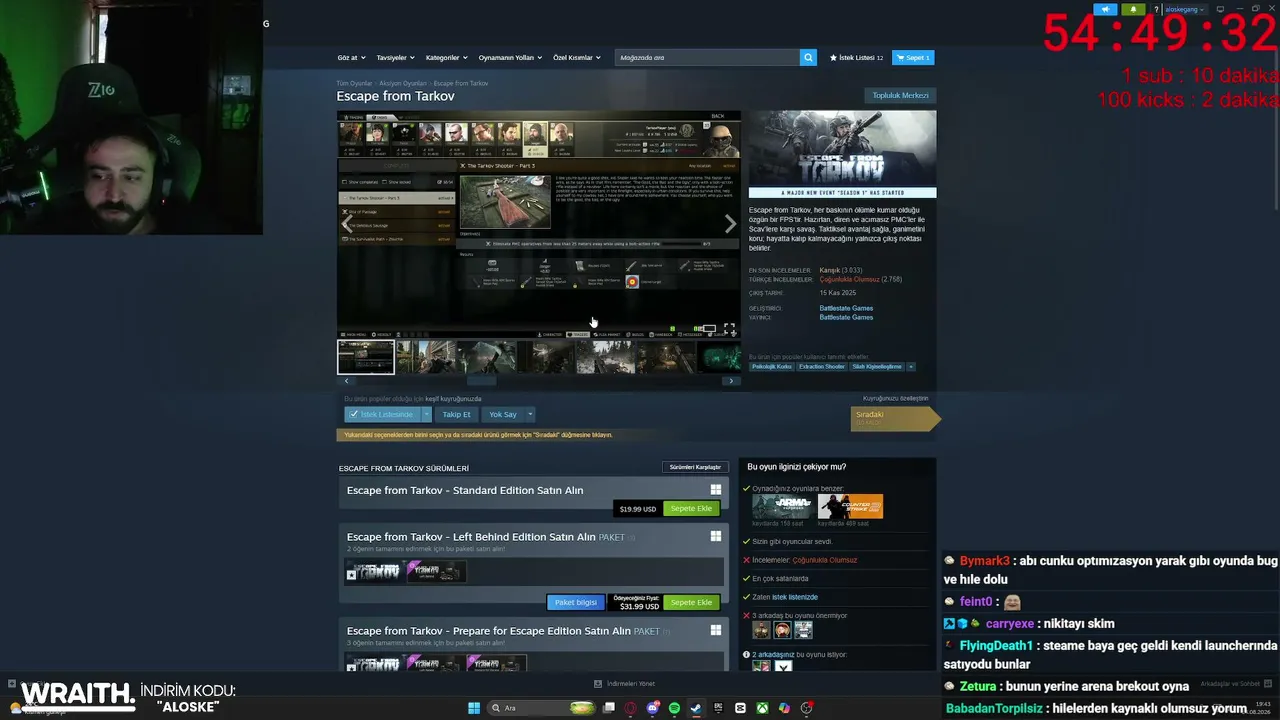1280x720 pixels.
Task: Click the Kuyruğunuzu özelleştirin link
Action: point(895,398)
